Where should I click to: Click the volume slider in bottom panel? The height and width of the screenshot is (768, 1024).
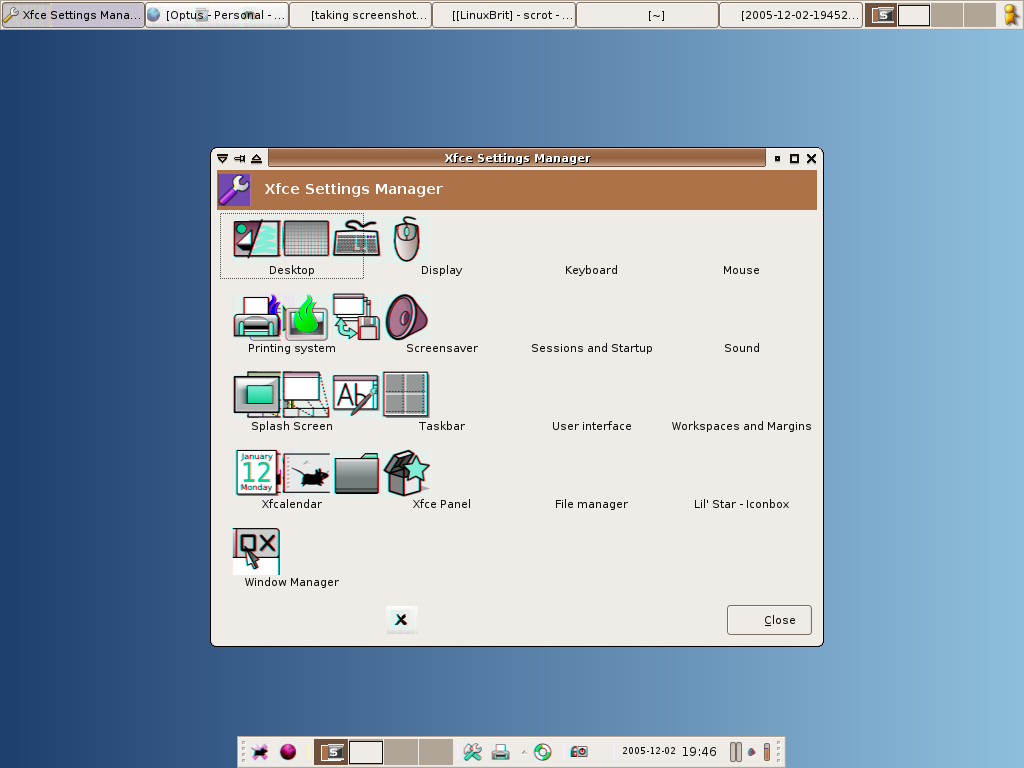click(x=767, y=752)
